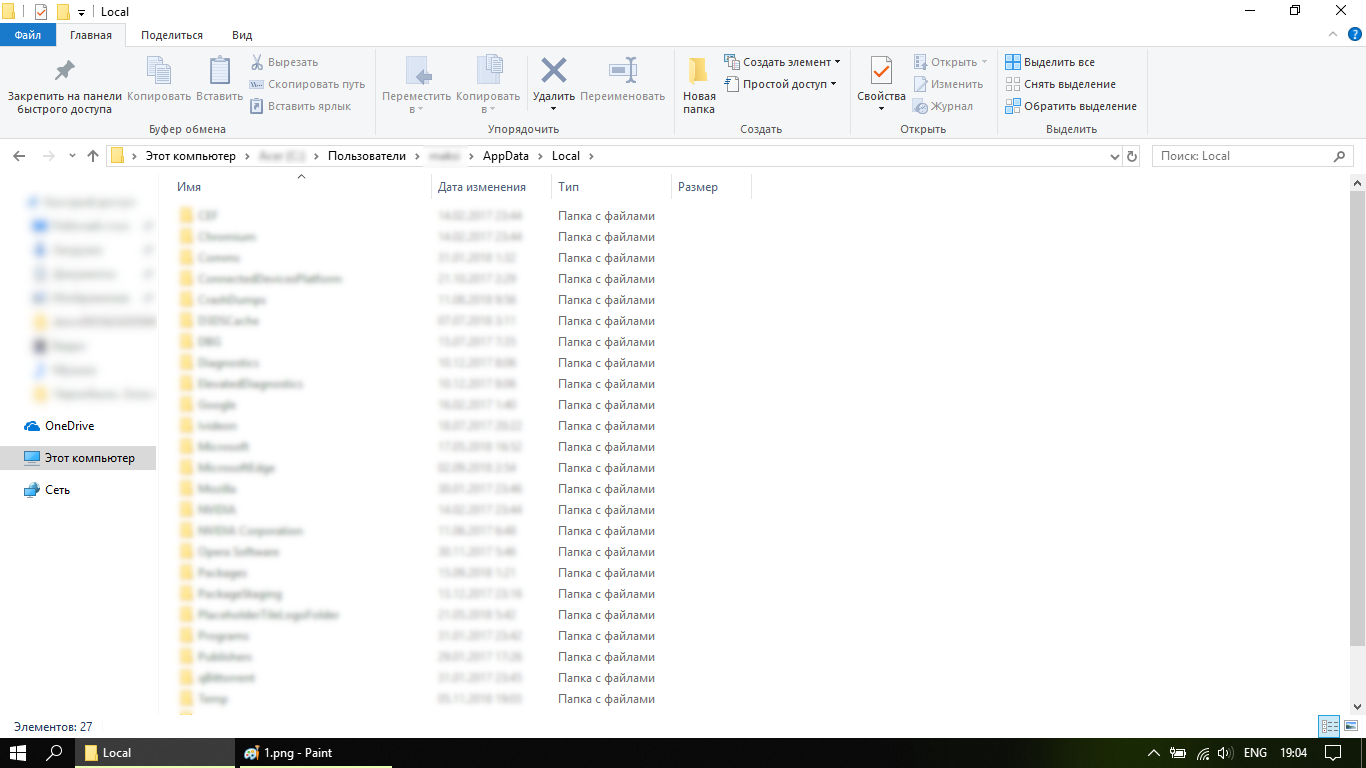This screenshot has height=768, width=1366.
Task: Switch to details view icon in status bar
Action: (x=1329, y=727)
